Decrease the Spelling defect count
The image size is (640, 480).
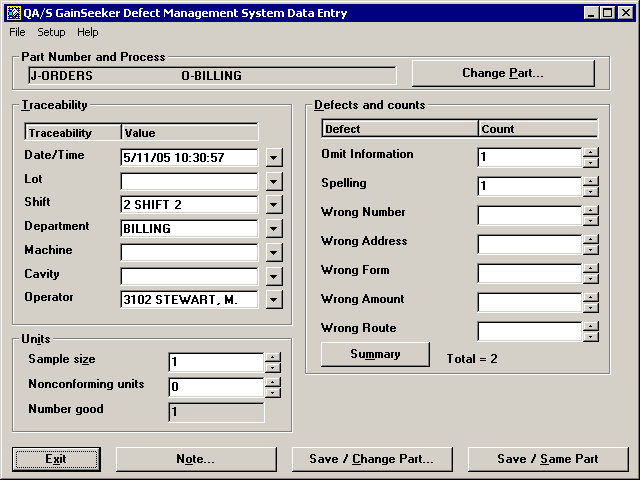[591, 192]
